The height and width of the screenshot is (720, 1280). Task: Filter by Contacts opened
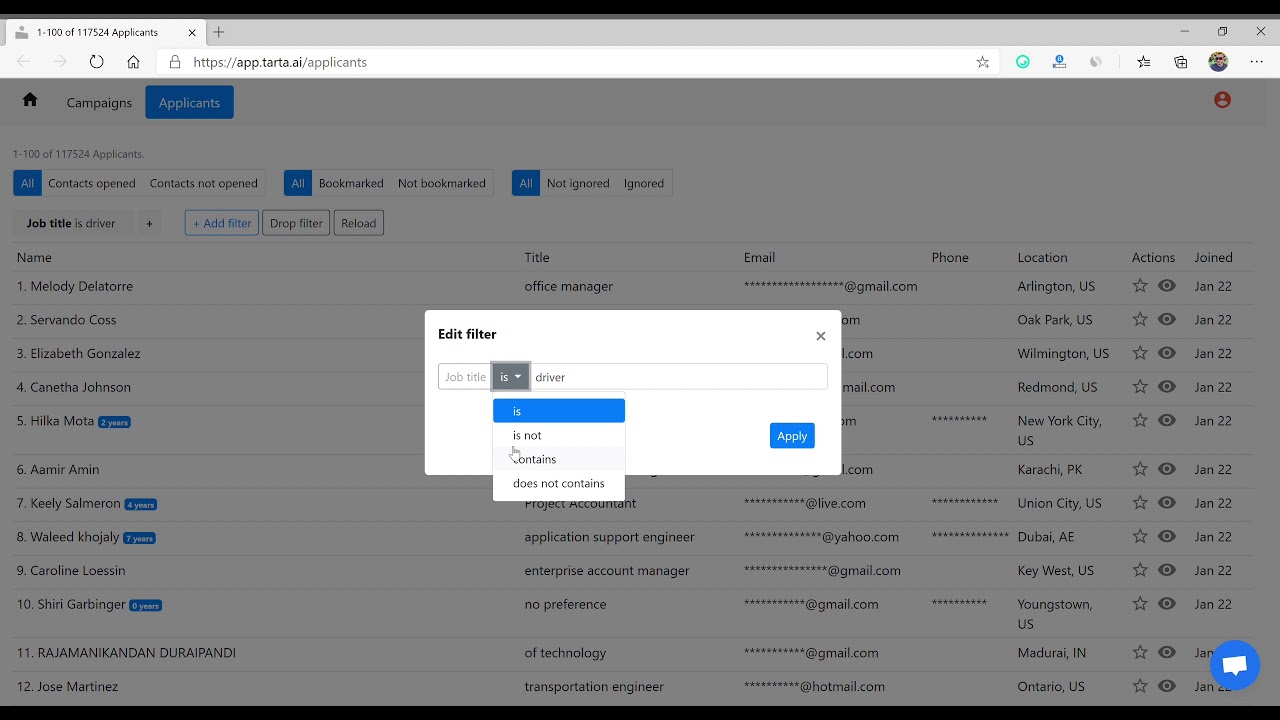point(92,183)
